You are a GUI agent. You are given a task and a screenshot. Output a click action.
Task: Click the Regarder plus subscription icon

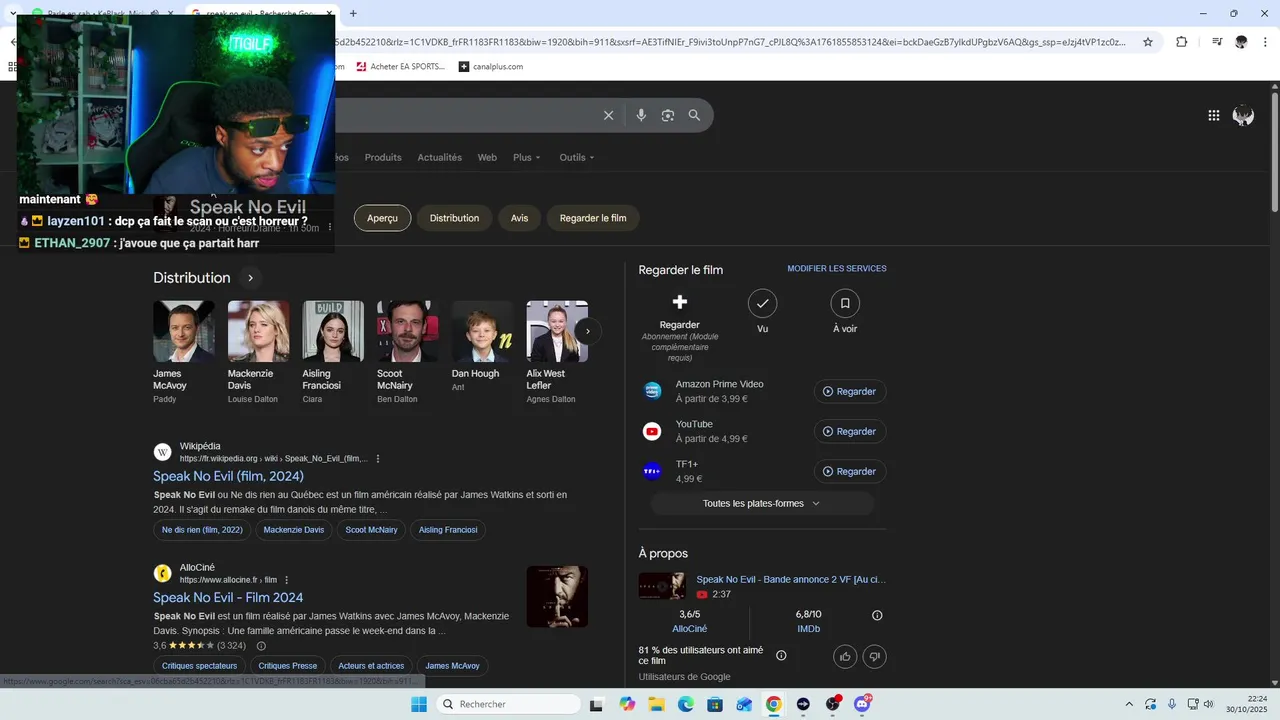click(680, 302)
